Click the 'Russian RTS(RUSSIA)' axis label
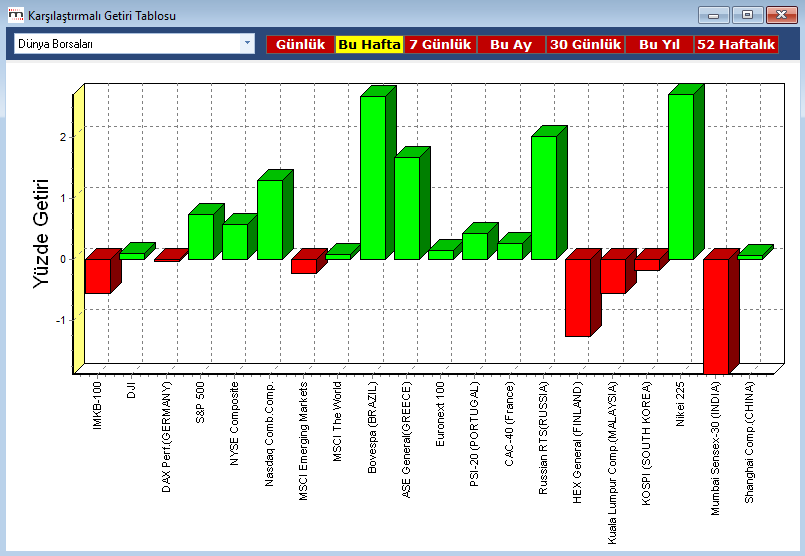This screenshot has width=805, height=556. tap(543, 438)
